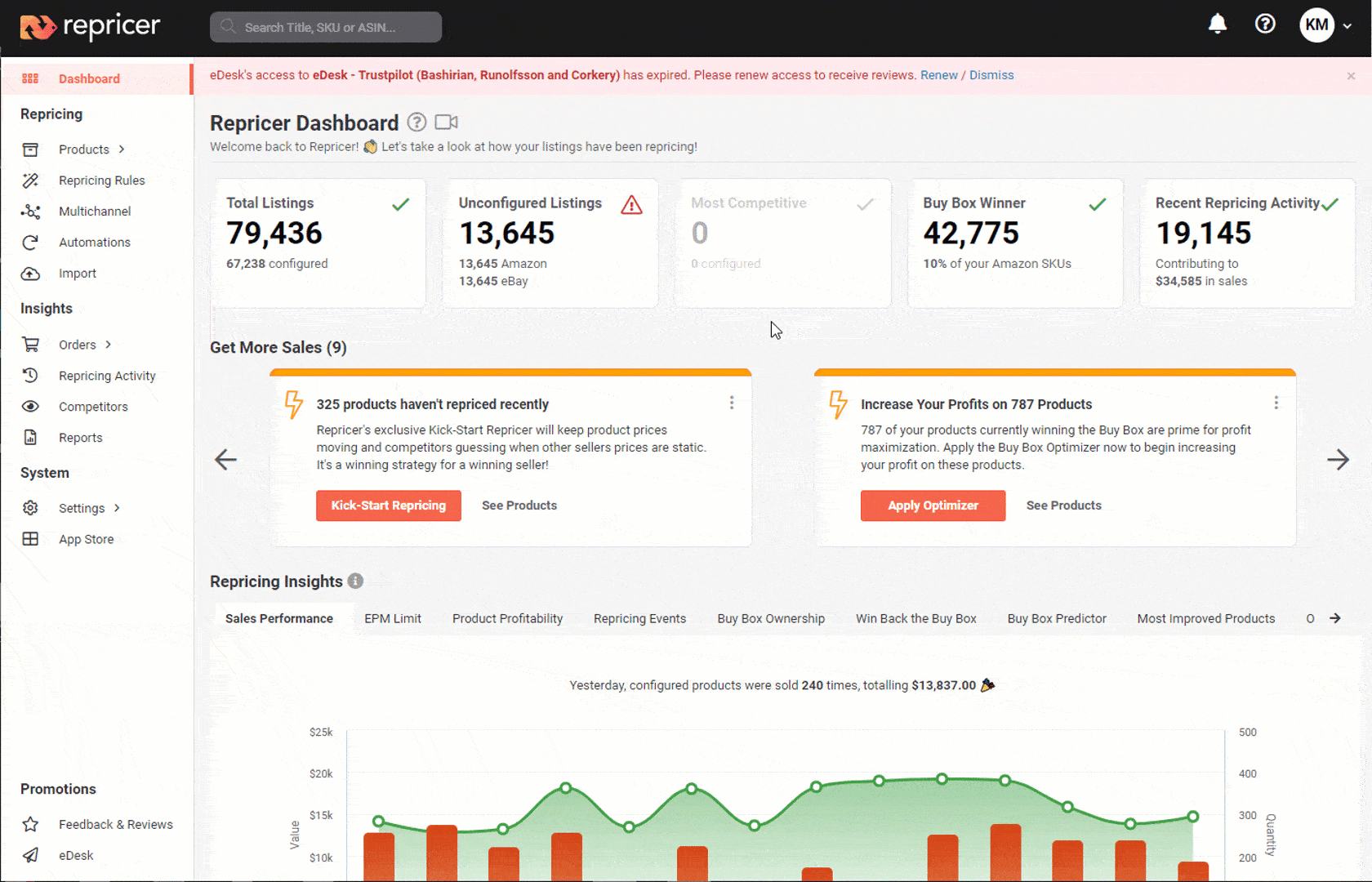
Task: Open the Buy Box Winner card
Action: (x=1015, y=243)
